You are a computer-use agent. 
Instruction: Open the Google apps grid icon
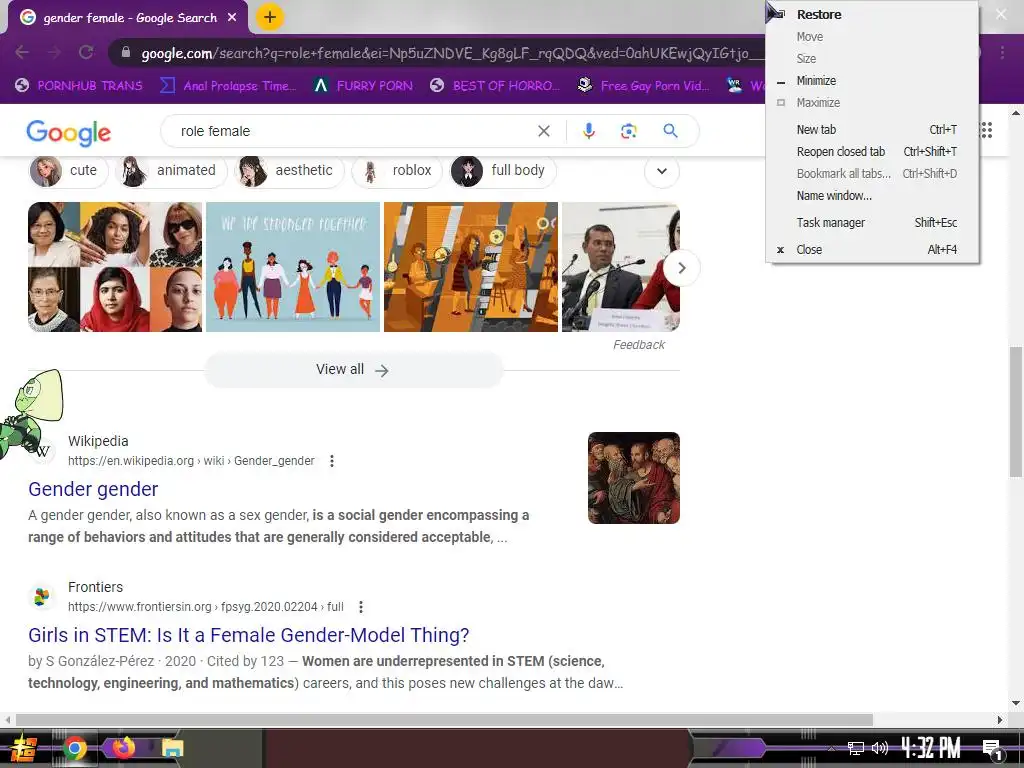pyautogui.click(x=986, y=131)
